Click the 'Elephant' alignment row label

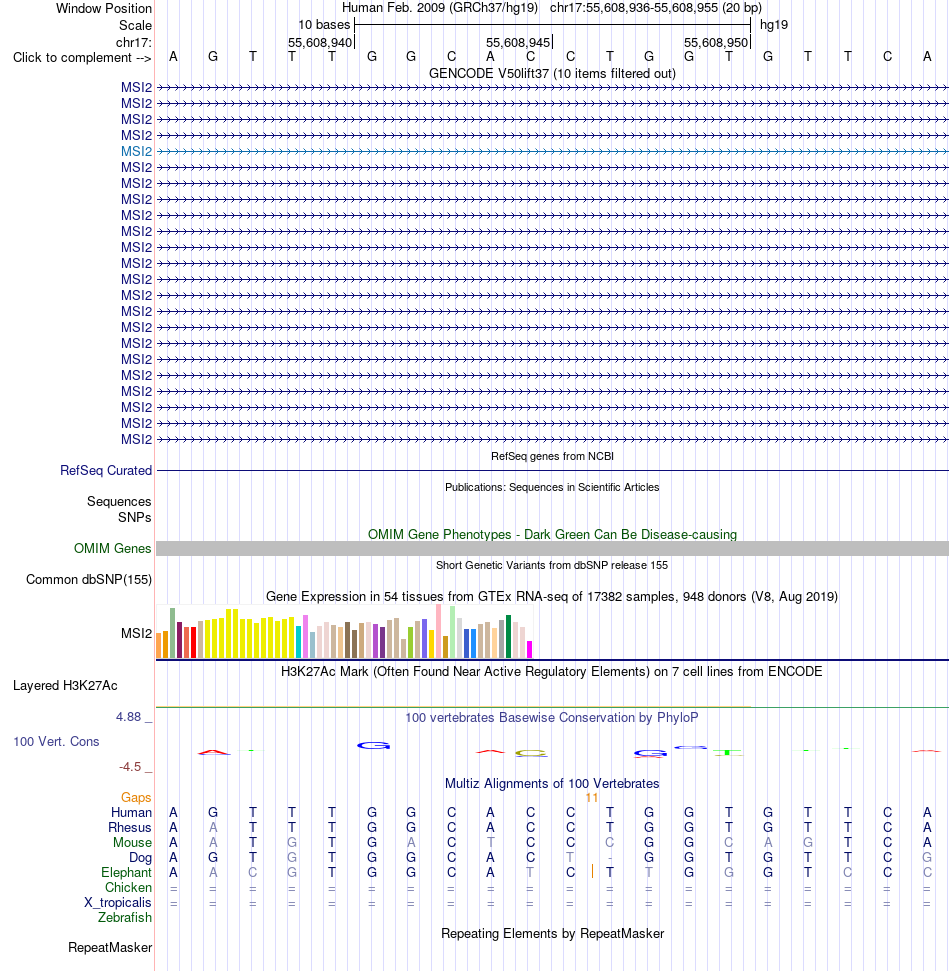tap(126, 873)
